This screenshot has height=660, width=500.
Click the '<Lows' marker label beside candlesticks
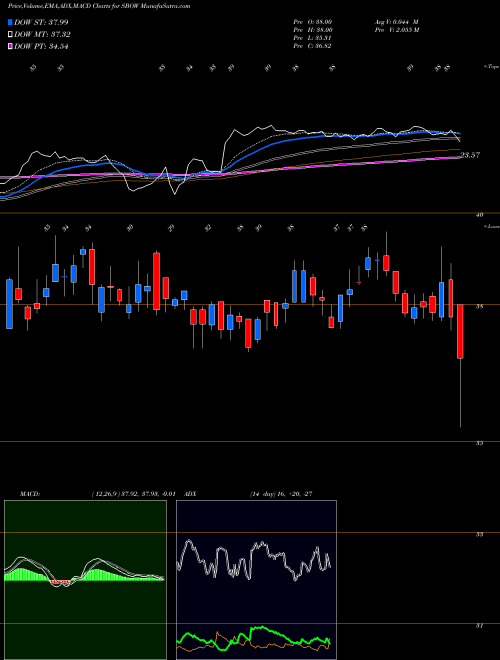click(x=492, y=227)
